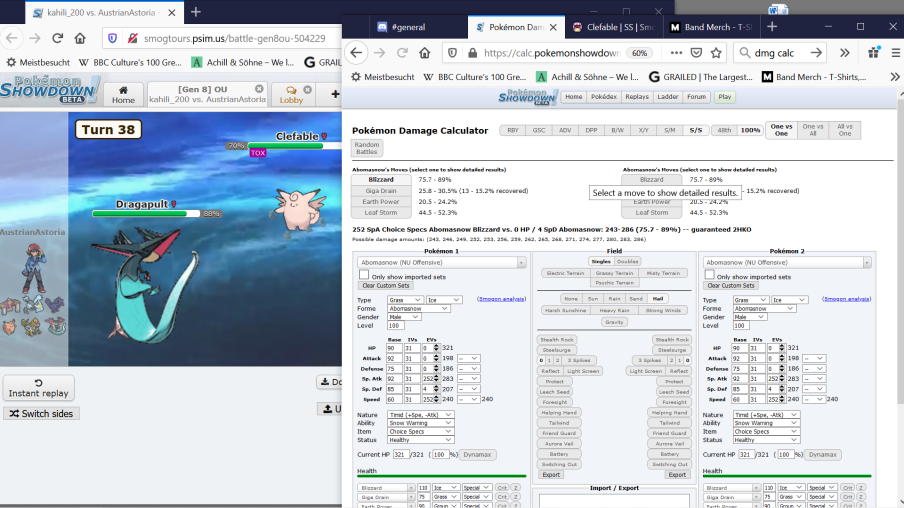The image size is (904, 508).
Task: Toggle Gravity in Field panel
Action: click(614, 322)
